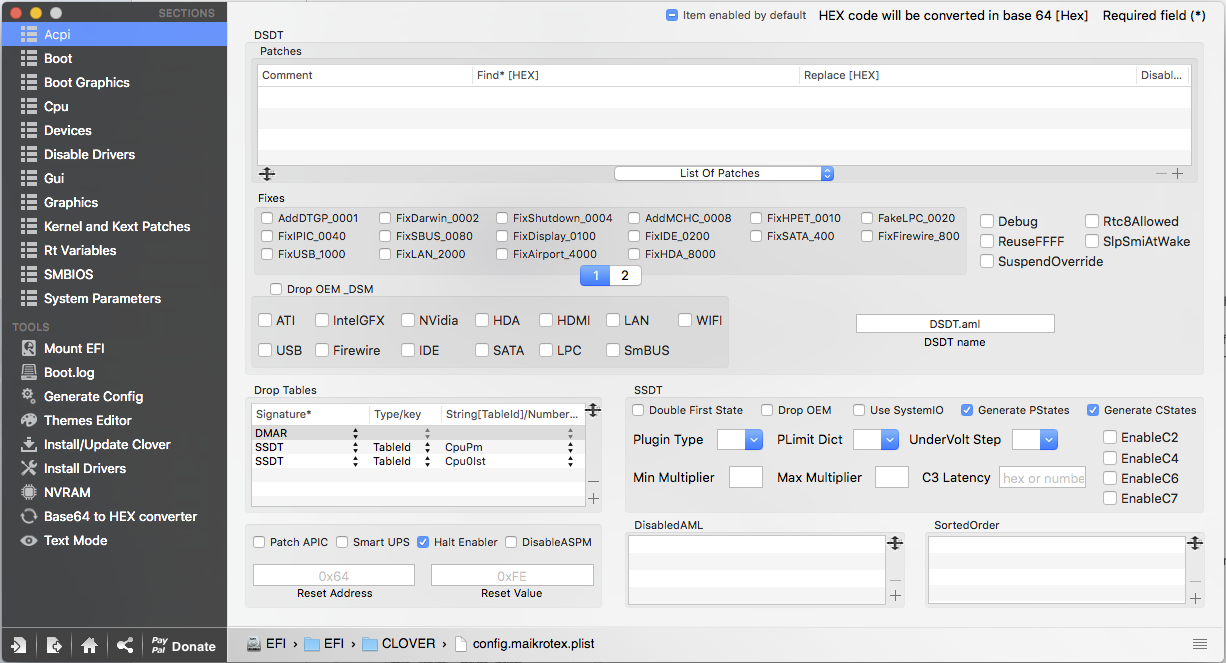
Task: Click the PayPal Donate button
Action: coord(182,645)
